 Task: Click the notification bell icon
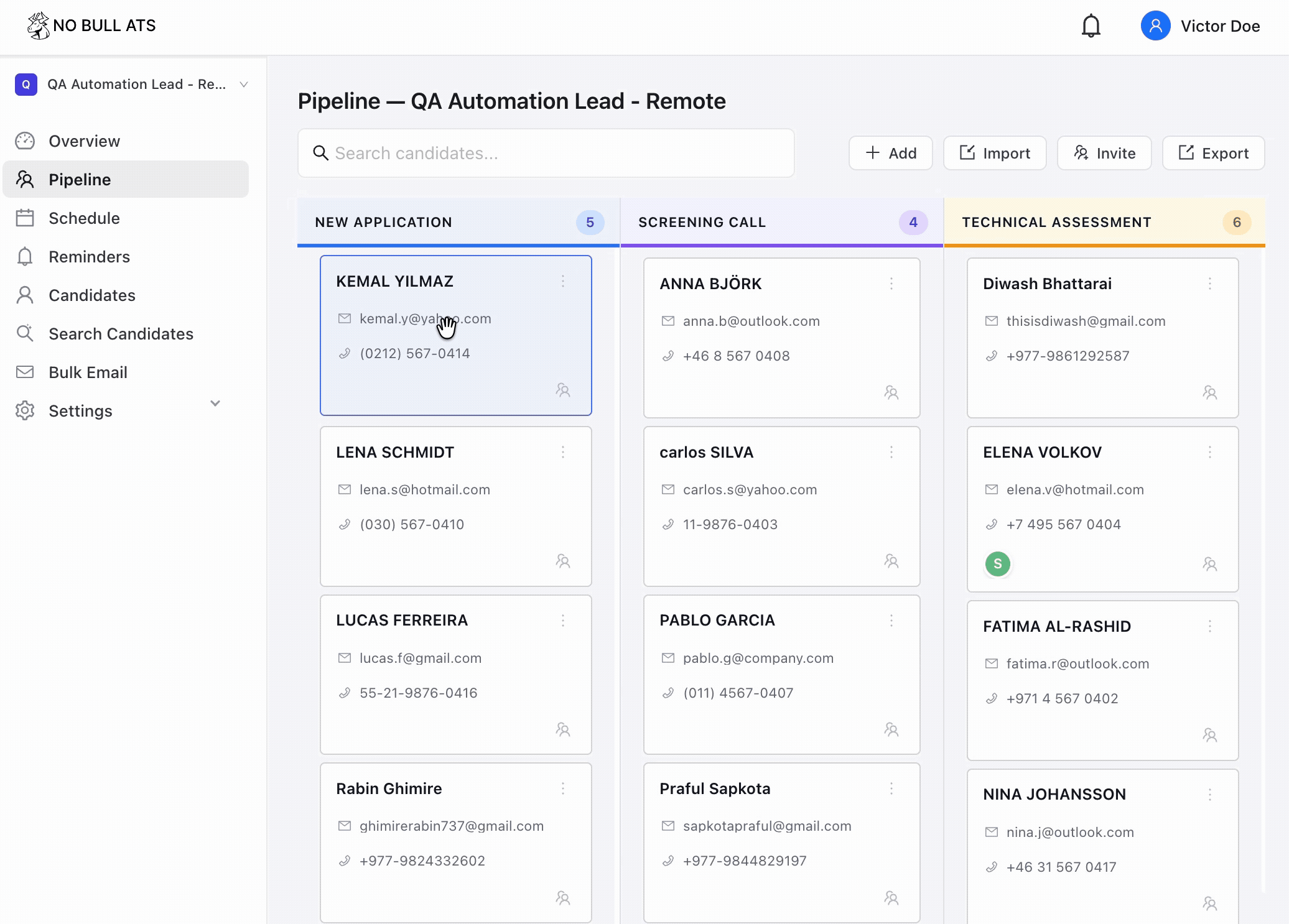(x=1091, y=26)
